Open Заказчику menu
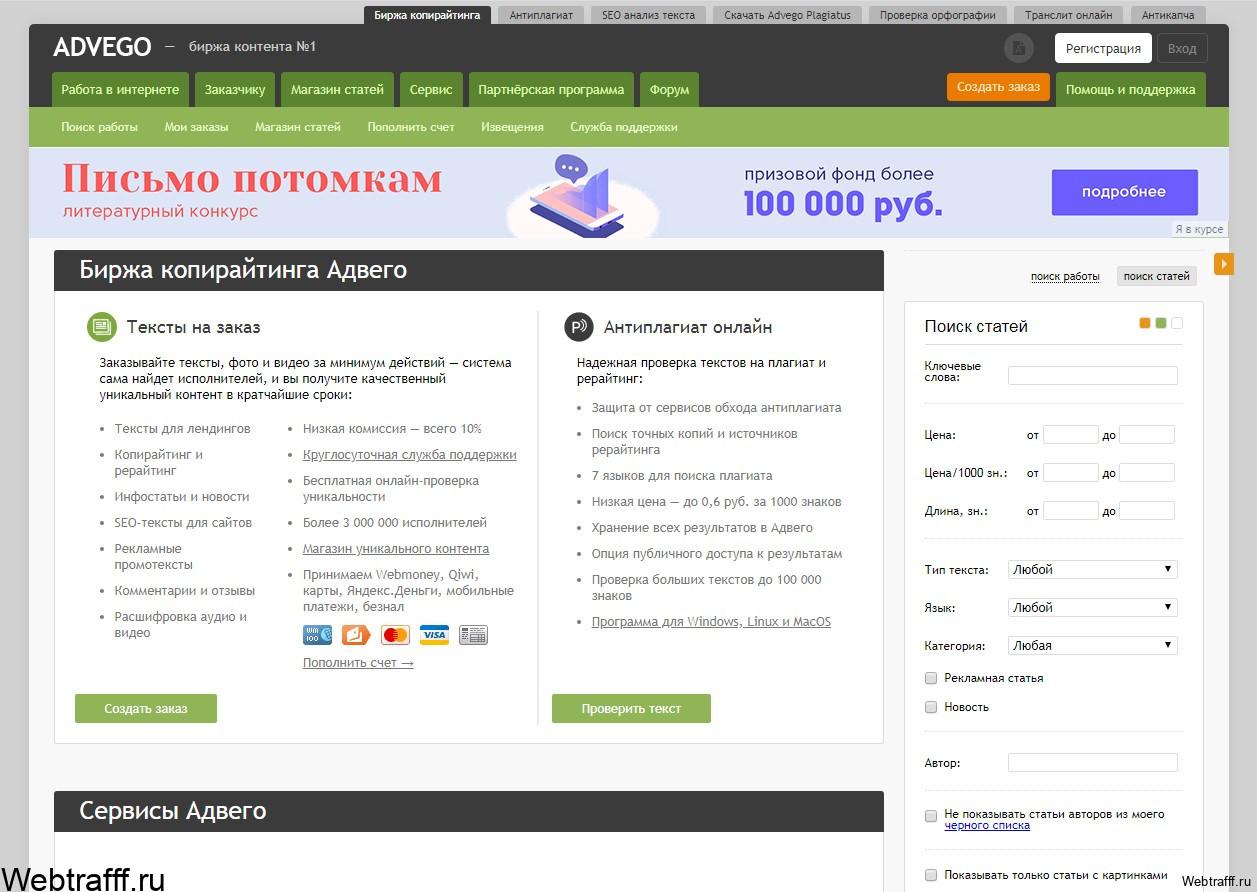 (x=235, y=90)
